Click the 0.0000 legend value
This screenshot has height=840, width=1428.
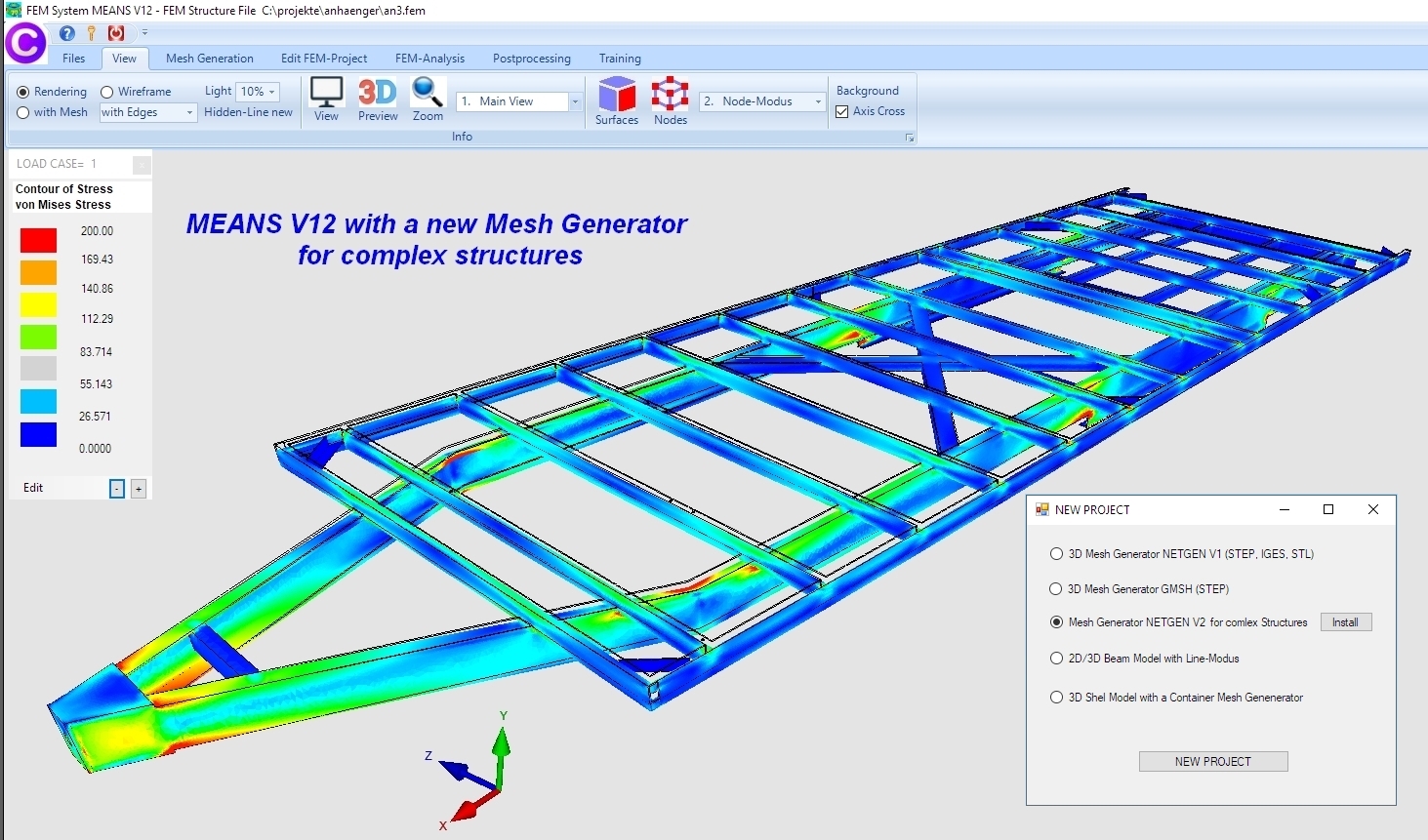pos(96,449)
